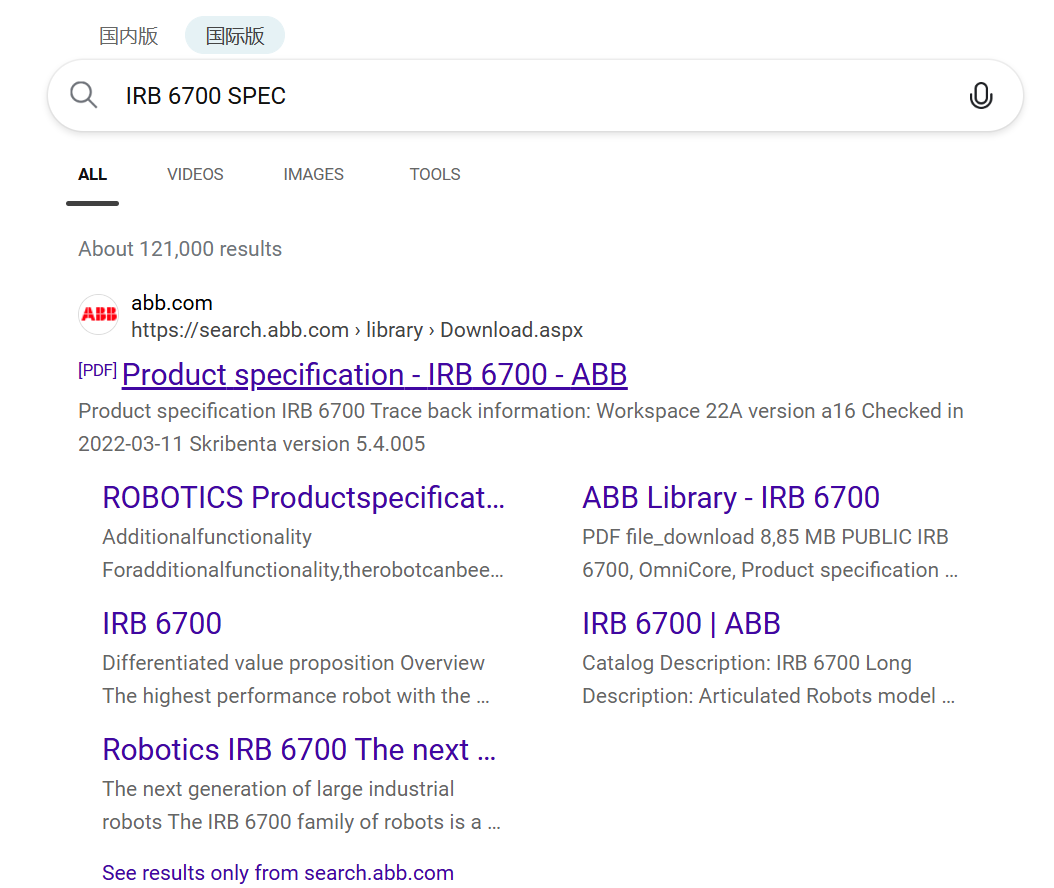Viewport: 1054px width, 888px height.
Task: Click text 'Differentiated value proposition Overview'
Action: pyautogui.click(x=293, y=663)
